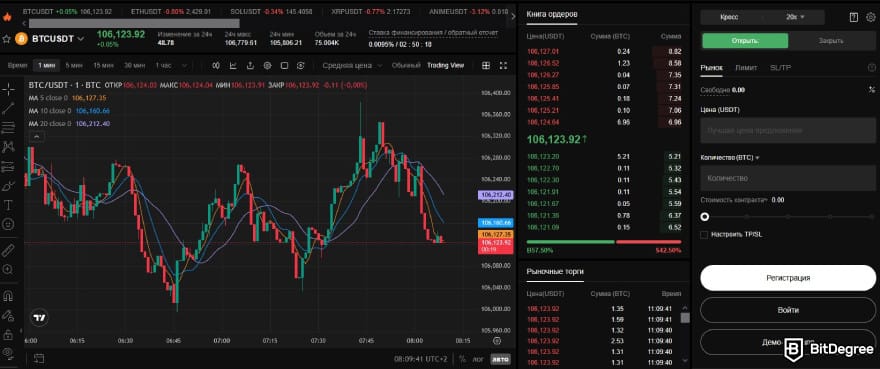Viewport: 880px width, 369px height.
Task: Select the 15 мин timeframe
Action: (103, 66)
